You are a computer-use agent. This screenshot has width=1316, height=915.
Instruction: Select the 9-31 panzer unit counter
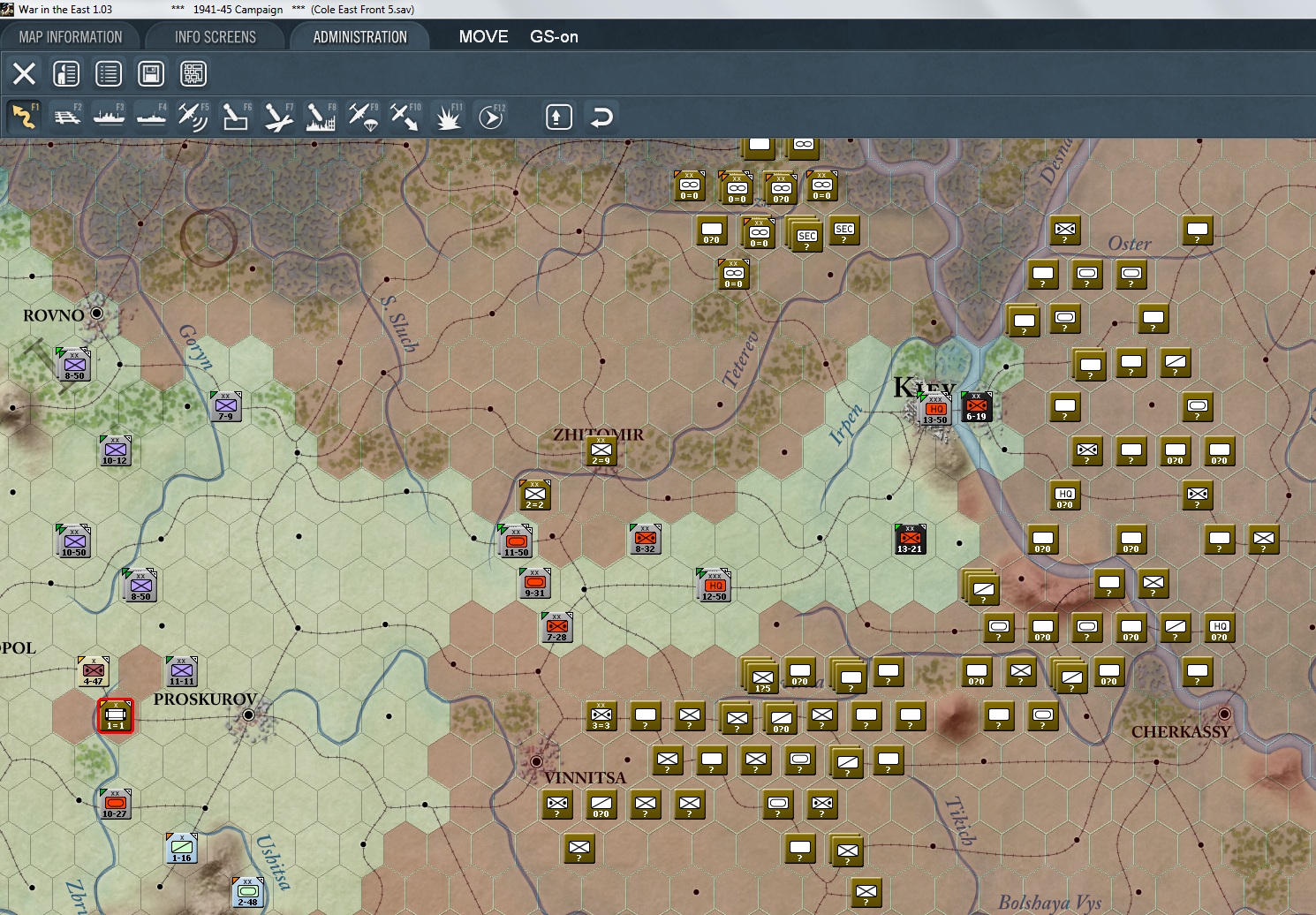(535, 583)
